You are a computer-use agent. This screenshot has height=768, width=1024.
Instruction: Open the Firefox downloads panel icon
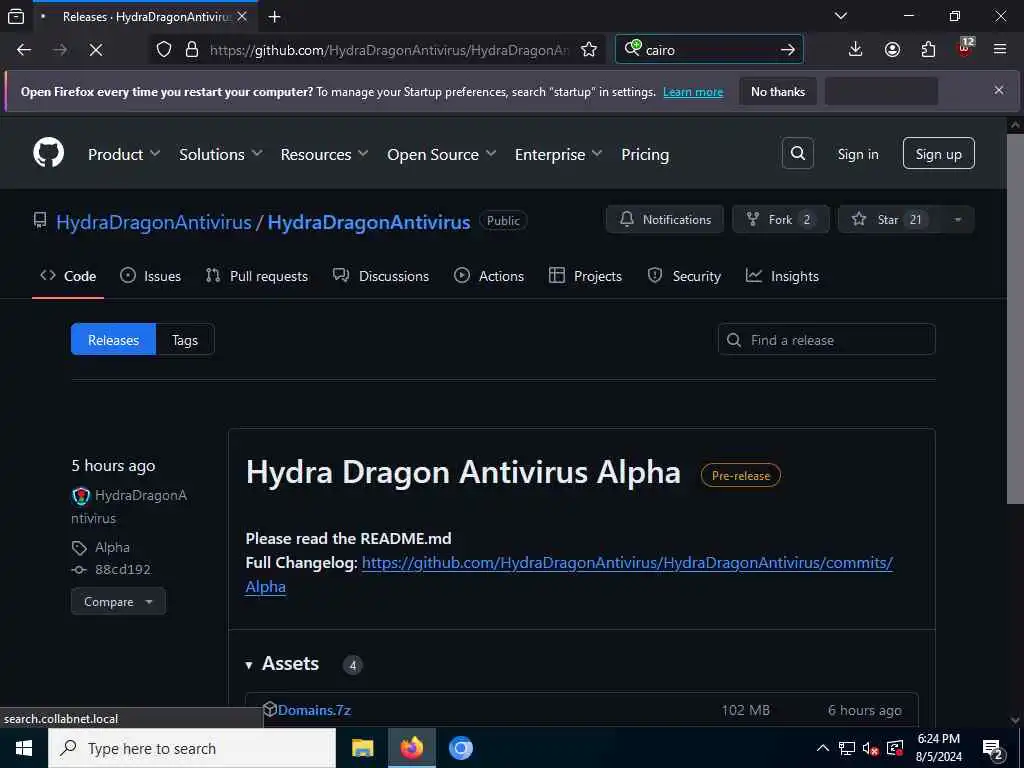point(855,50)
